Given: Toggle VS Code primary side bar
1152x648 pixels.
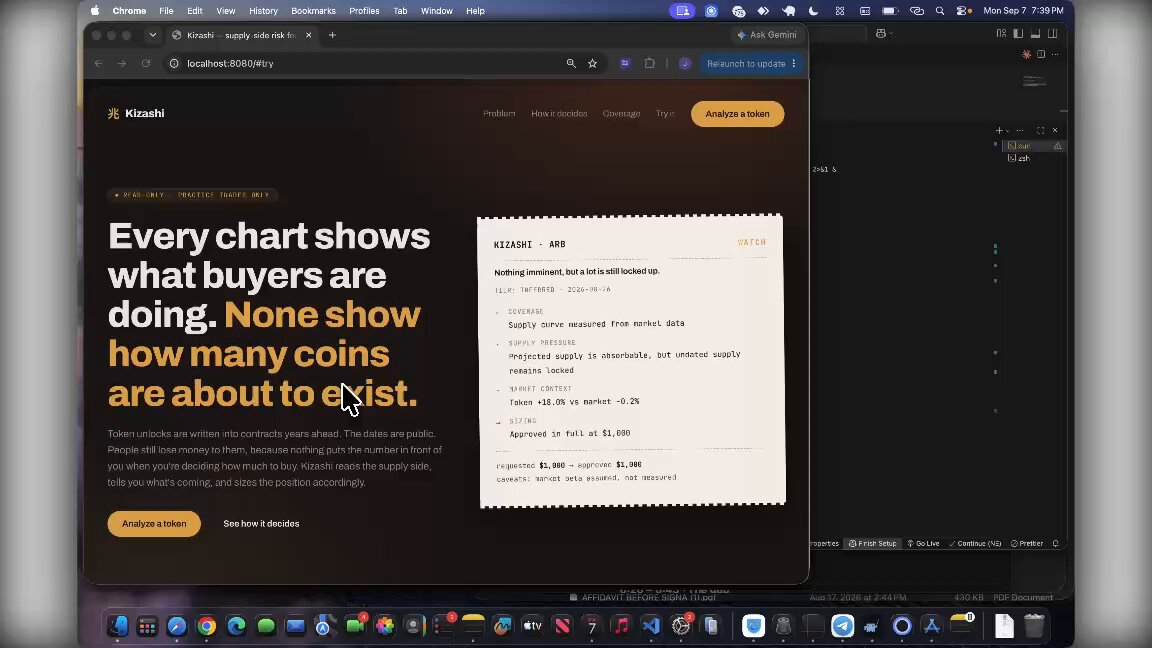Looking at the screenshot, I should point(1018,33).
